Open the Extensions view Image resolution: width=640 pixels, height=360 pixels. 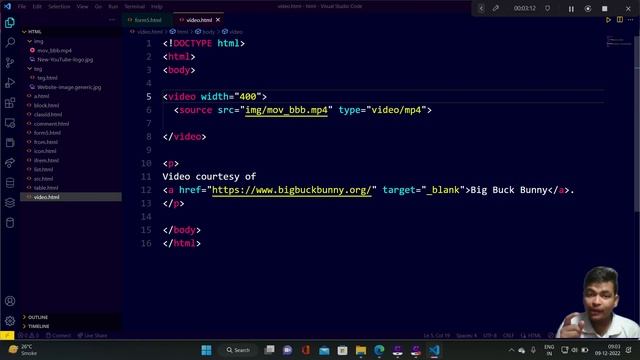tap(10, 102)
